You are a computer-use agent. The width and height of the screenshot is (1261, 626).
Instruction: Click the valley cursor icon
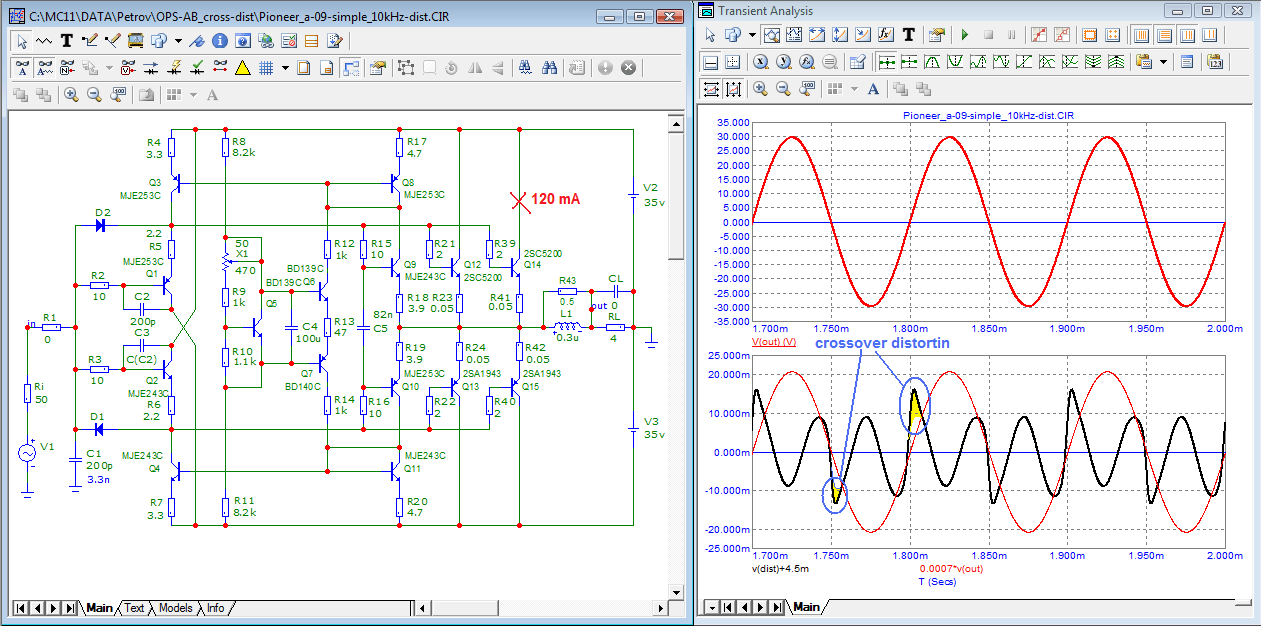[x=955, y=62]
